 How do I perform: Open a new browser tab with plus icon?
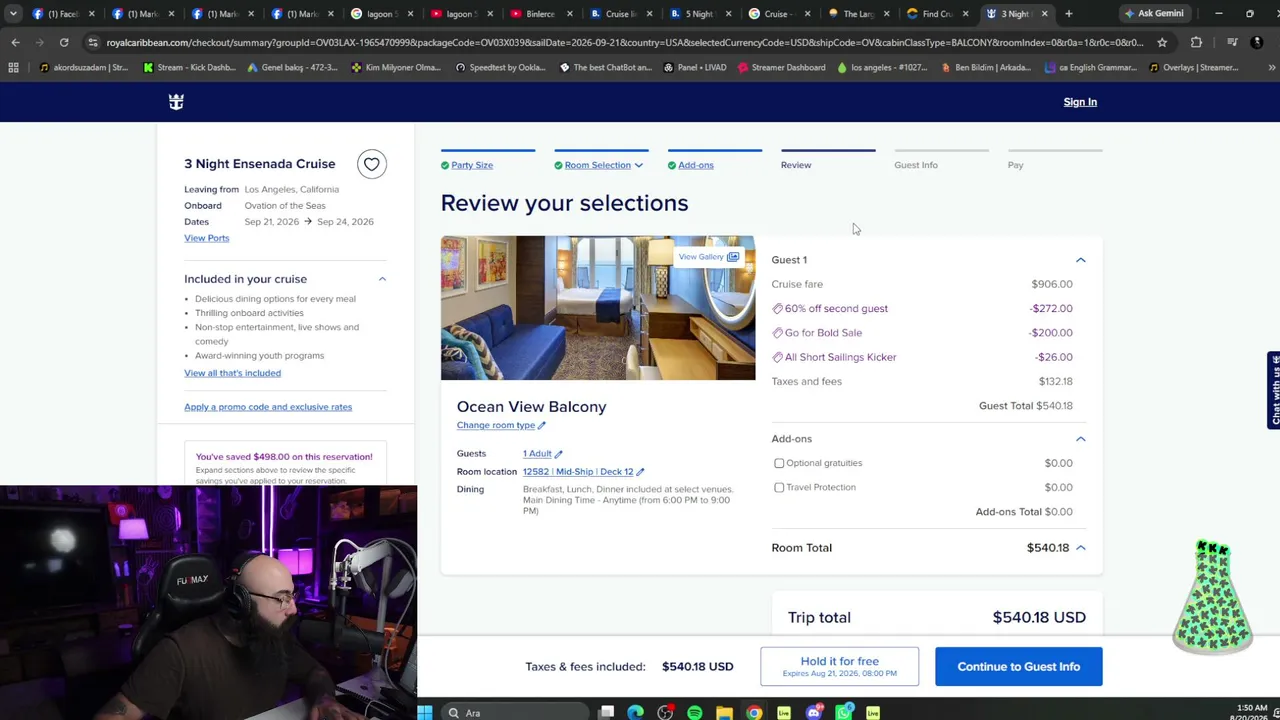pyautogui.click(x=1069, y=13)
